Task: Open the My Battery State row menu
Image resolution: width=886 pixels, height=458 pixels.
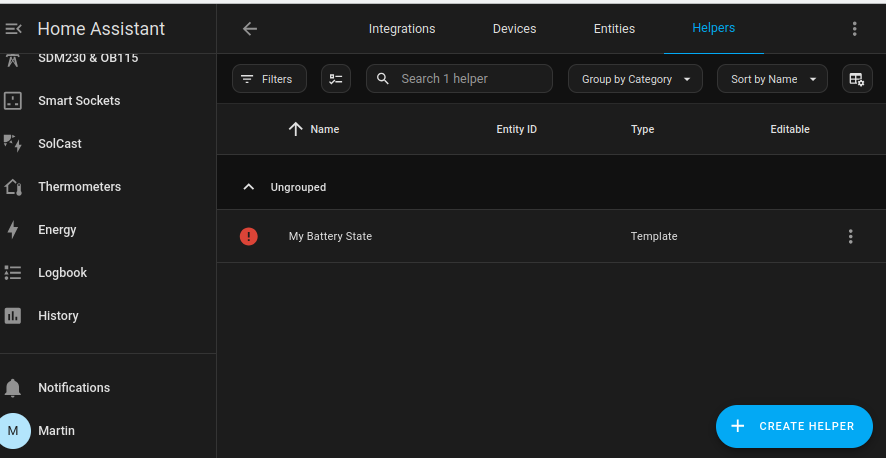Action: tap(850, 236)
